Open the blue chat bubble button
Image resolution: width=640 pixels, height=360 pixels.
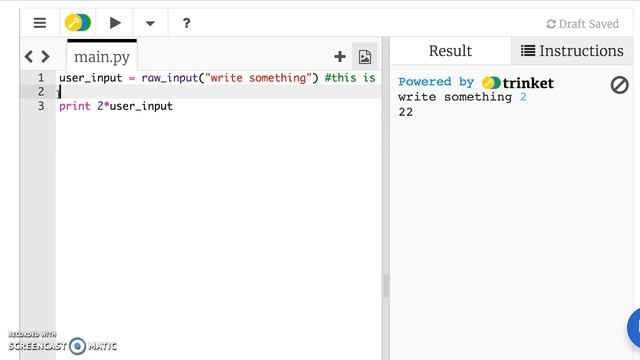(634, 328)
